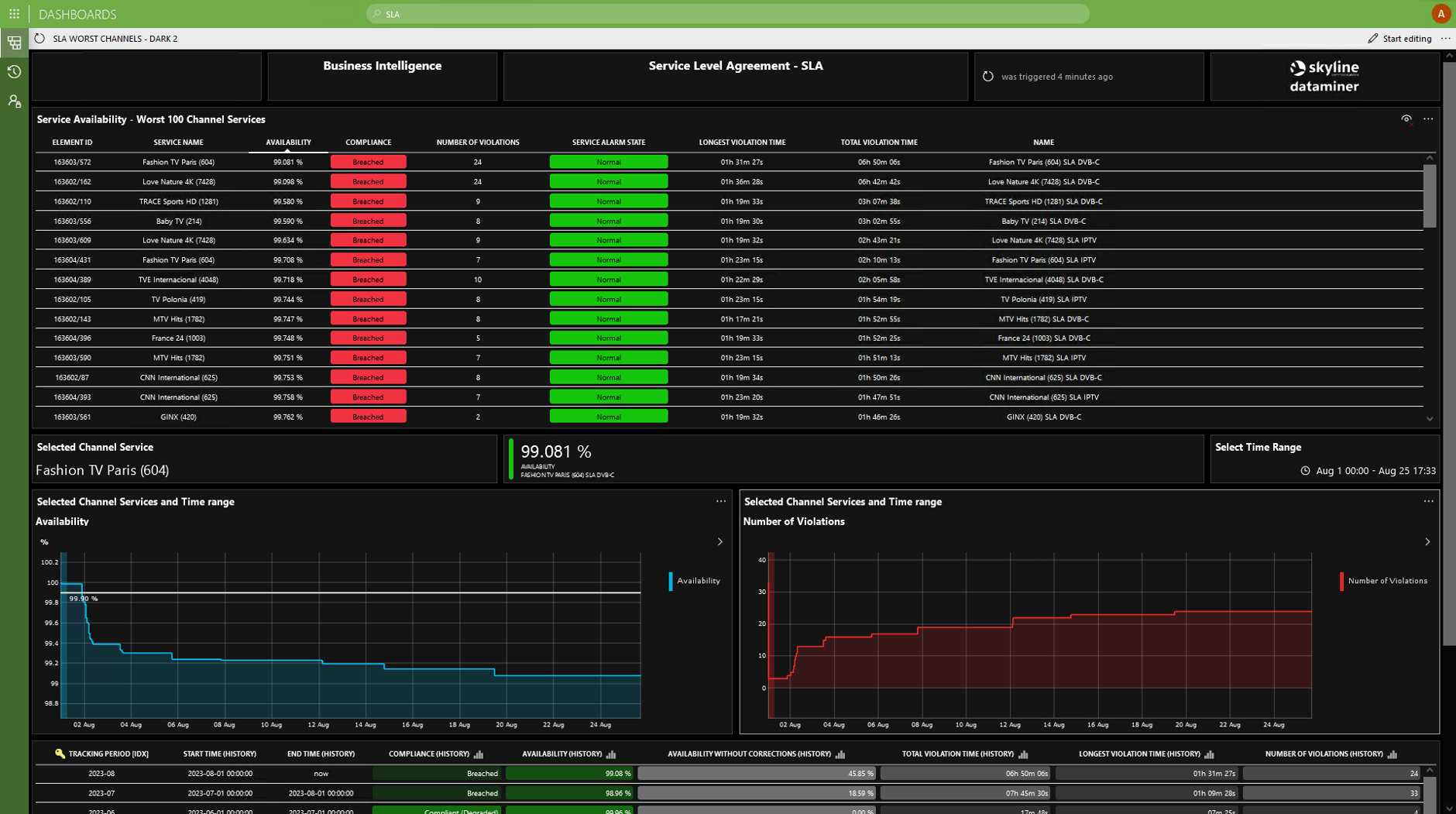
Task: Click chart icon beside Total Violation Time (History)
Action: coord(1023,754)
